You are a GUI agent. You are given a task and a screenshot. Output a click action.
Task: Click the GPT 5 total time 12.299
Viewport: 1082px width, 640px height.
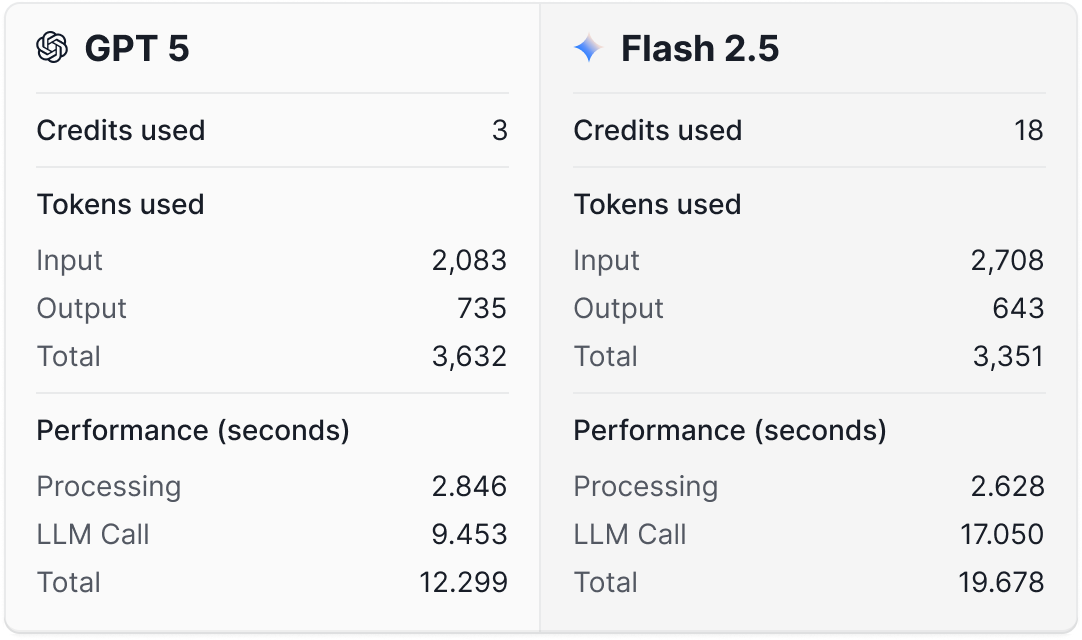[465, 582]
